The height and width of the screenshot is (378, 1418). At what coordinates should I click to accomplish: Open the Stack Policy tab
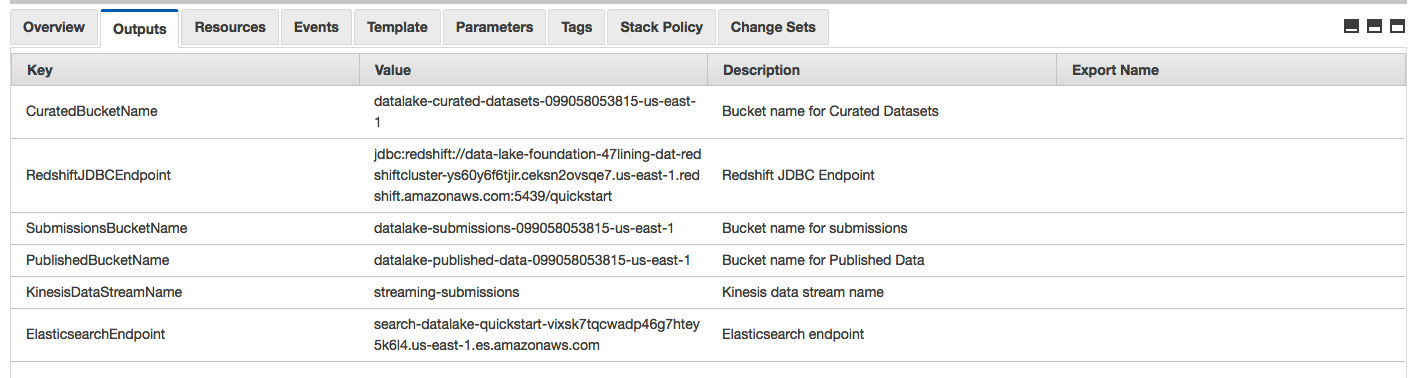661,27
